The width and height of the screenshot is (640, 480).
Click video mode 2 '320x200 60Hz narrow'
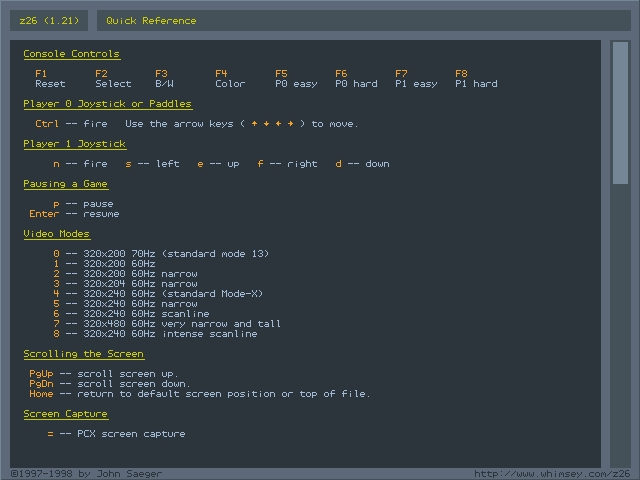pos(125,274)
